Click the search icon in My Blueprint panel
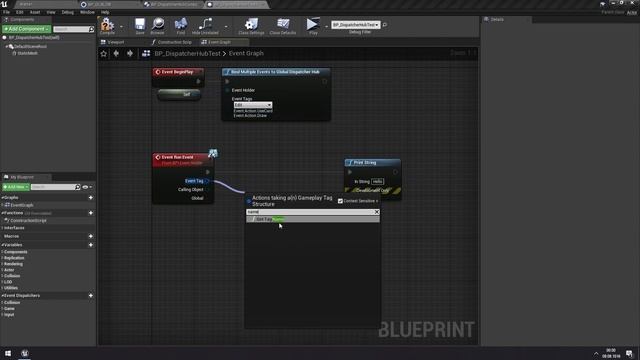The height and width of the screenshot is (360, 640). pyautogui.click(x=78, y=187)
